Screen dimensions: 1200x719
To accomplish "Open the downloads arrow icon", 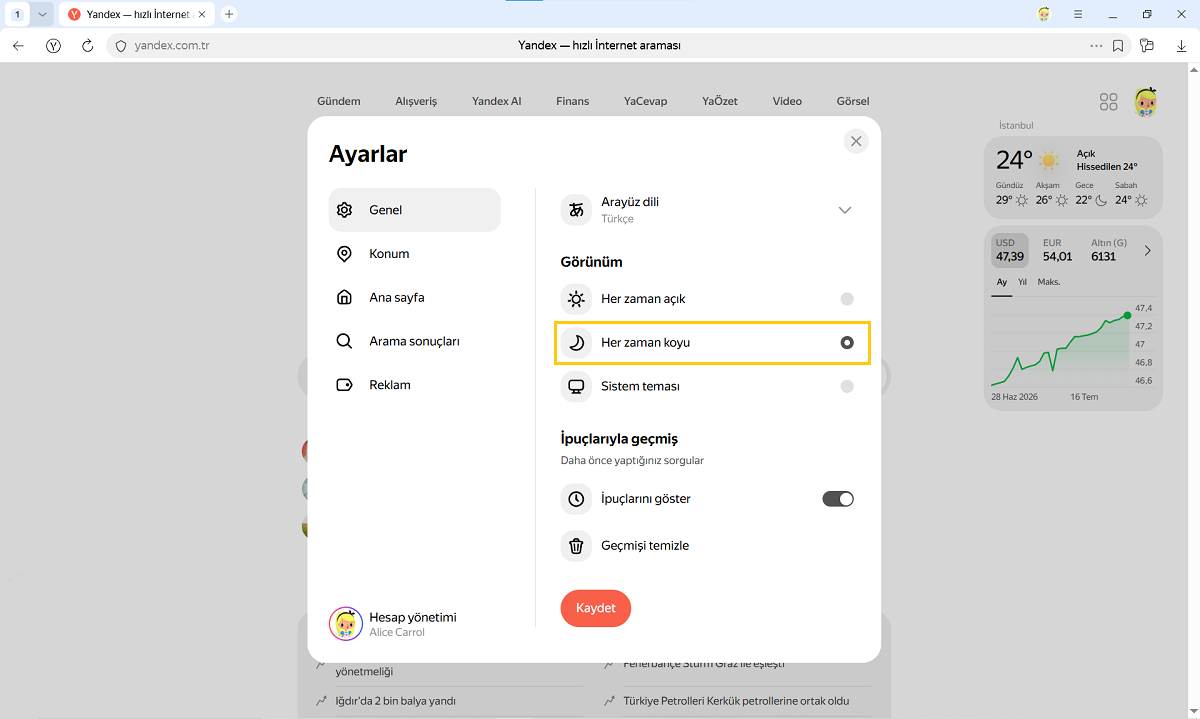I will tap(1181, 46).
